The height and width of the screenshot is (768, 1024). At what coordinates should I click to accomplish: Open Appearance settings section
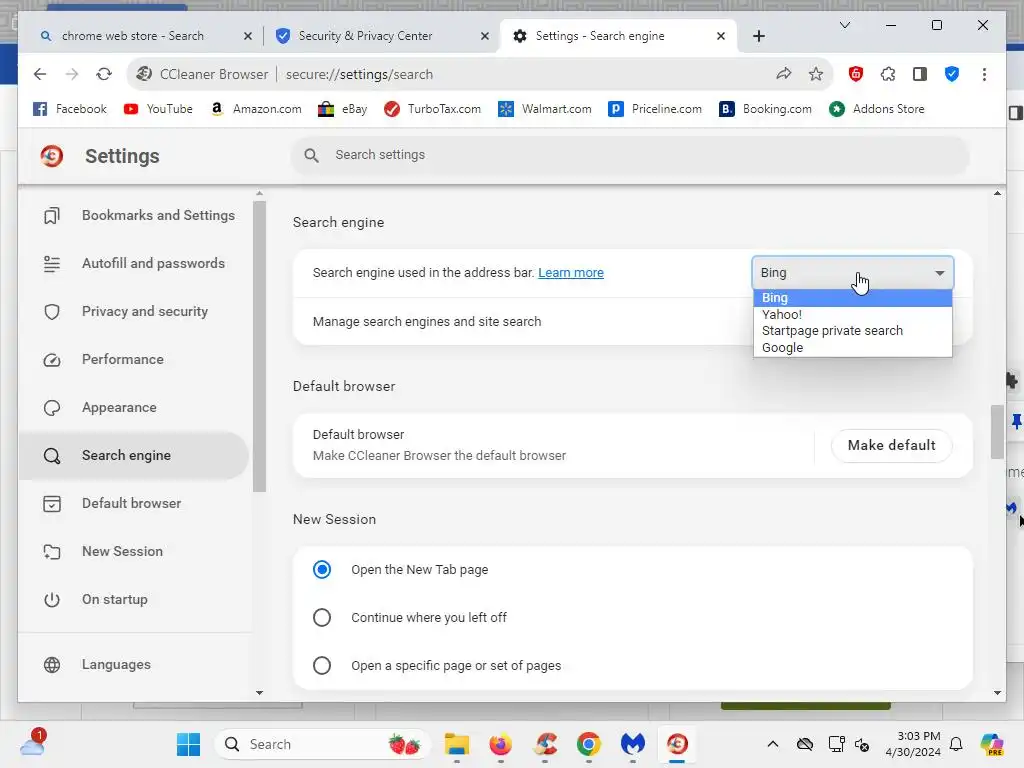point(135,408)
